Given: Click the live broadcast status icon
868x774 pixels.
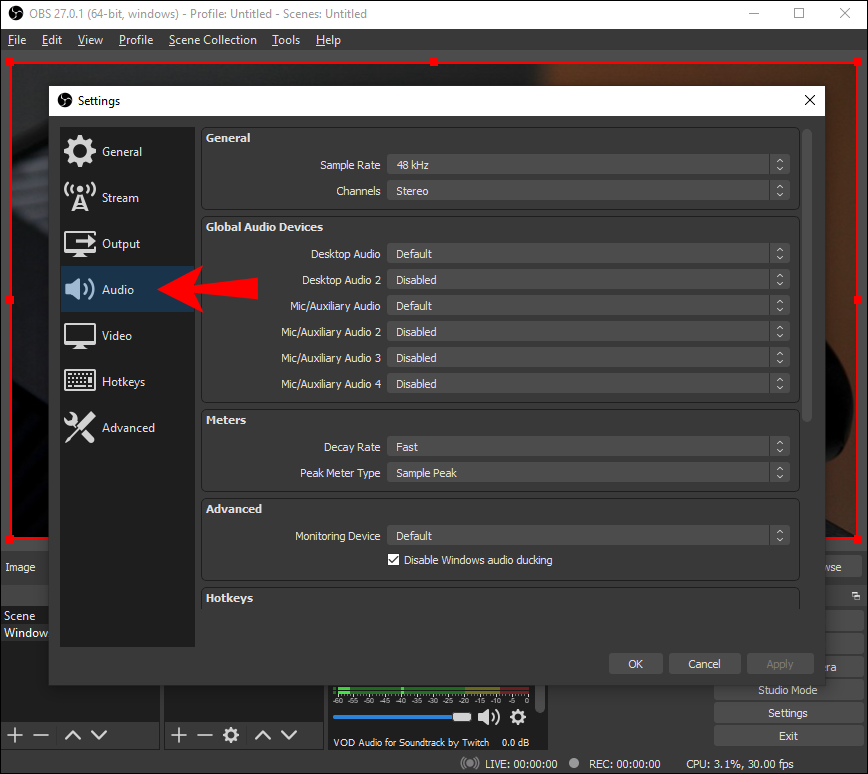Looking at the screenshot, I should (469, 763).
